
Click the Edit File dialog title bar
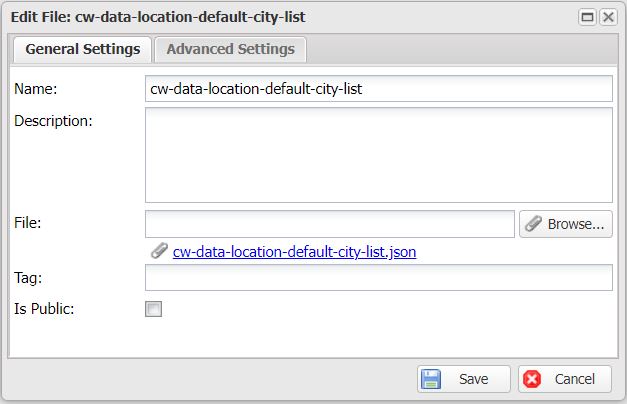click(300, 17)
